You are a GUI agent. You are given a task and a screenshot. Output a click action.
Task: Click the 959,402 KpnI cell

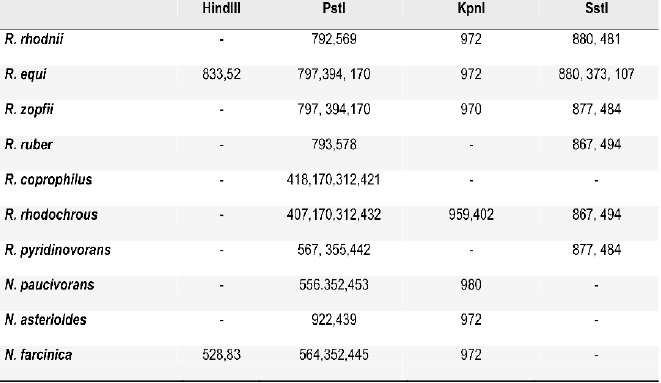(x=471, y=215)
